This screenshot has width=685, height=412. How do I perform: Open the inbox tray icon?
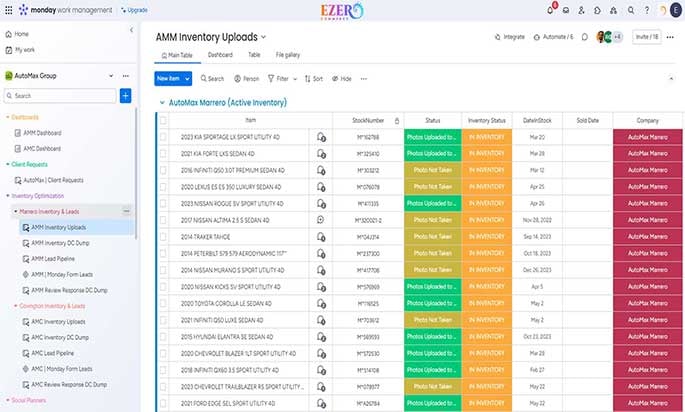click(x=566, y=10)
